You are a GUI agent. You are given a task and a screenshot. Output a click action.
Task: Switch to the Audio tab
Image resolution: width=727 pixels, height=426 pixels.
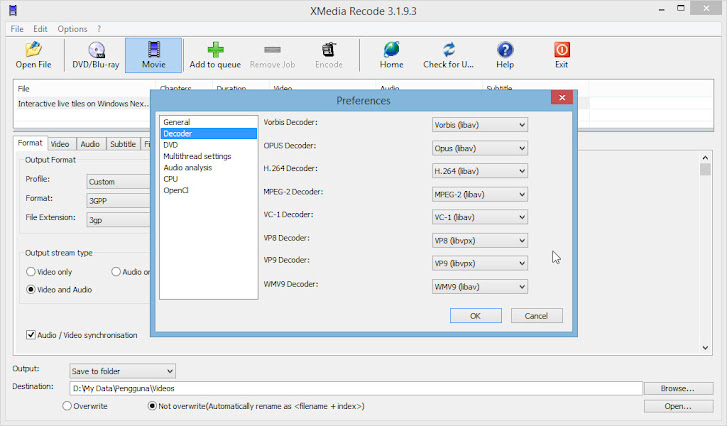click(x=90, y=144)
